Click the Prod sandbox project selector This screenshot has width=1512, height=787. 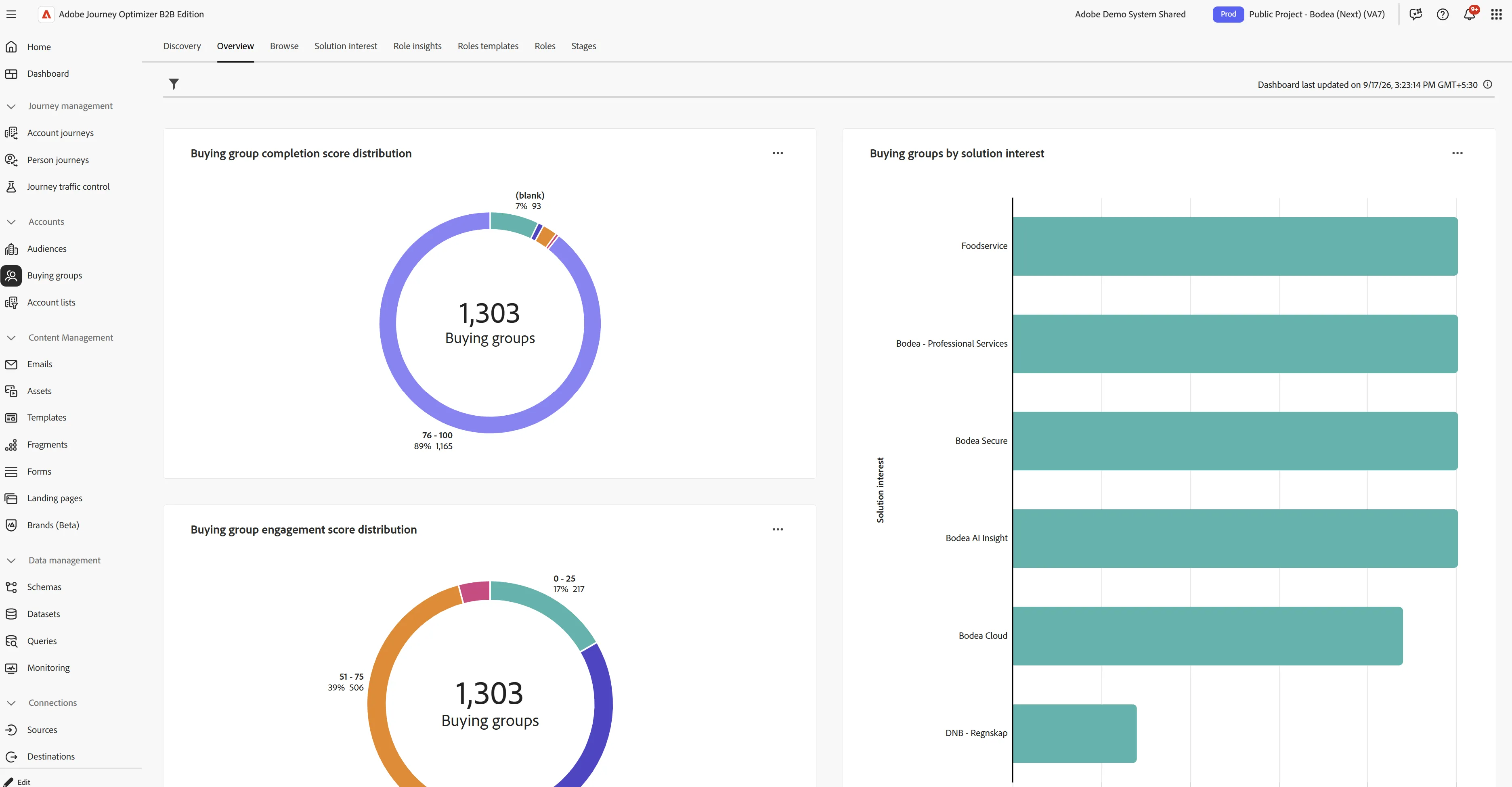pos(1298,14)
